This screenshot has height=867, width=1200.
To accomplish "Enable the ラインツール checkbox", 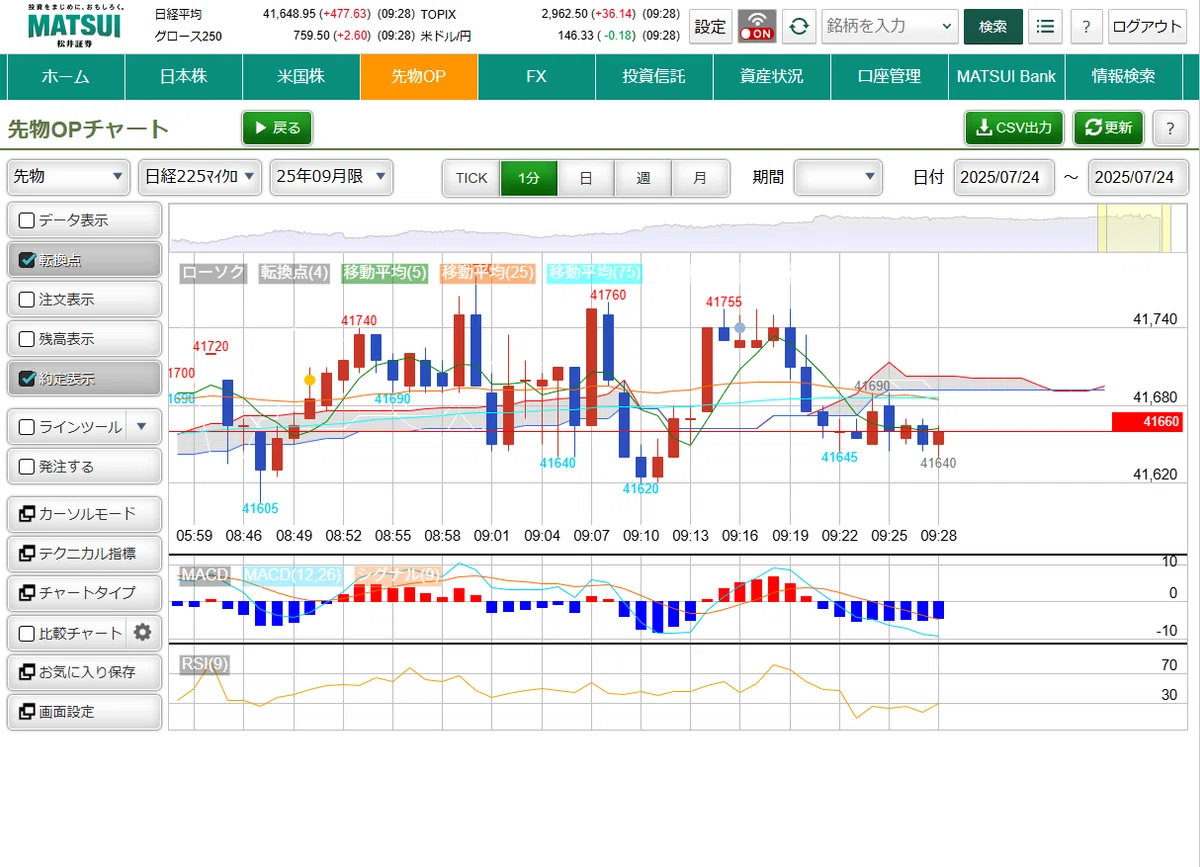I will tap(27, 427).
